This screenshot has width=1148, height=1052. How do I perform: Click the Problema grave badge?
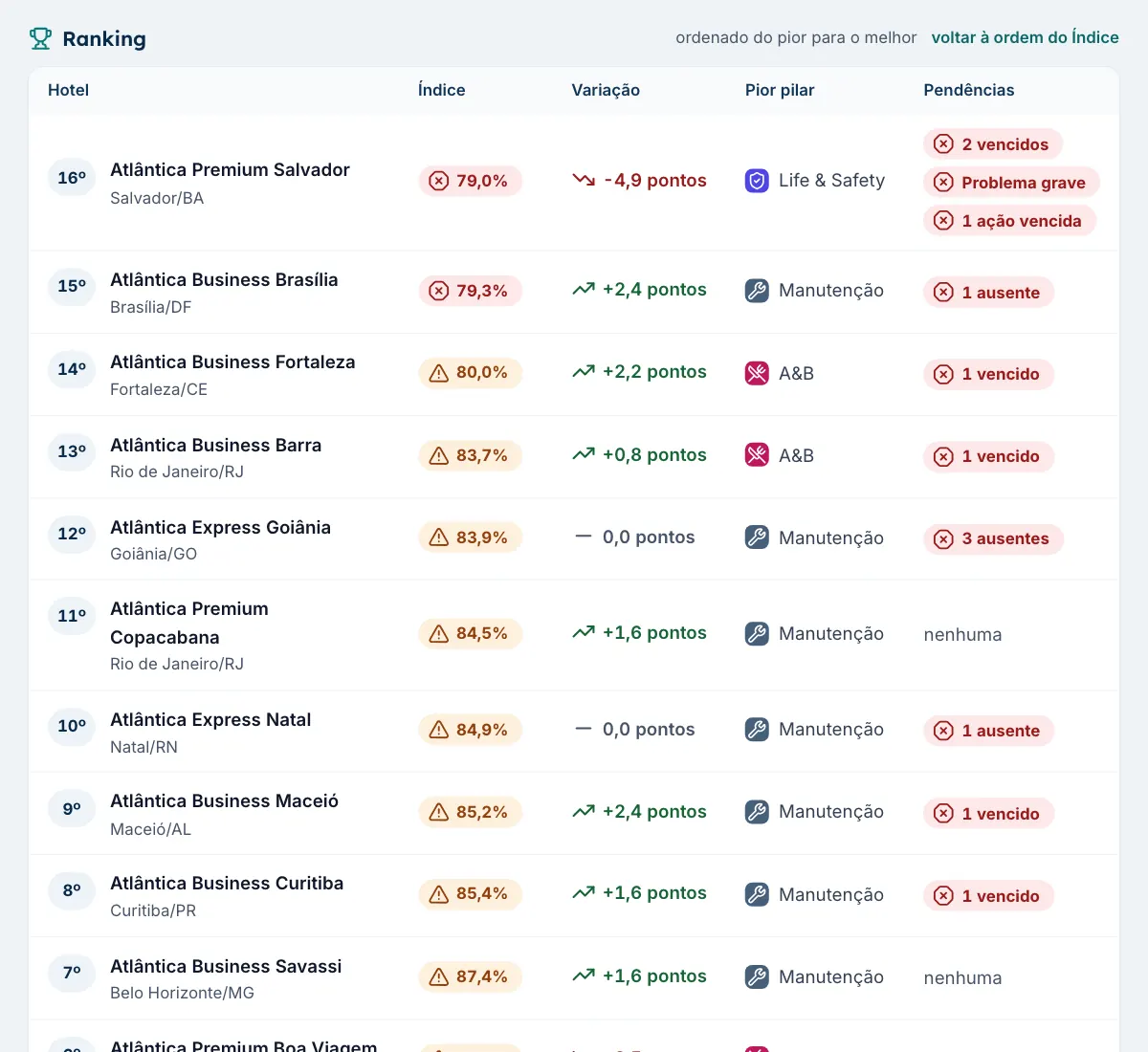click(1011, 183)
